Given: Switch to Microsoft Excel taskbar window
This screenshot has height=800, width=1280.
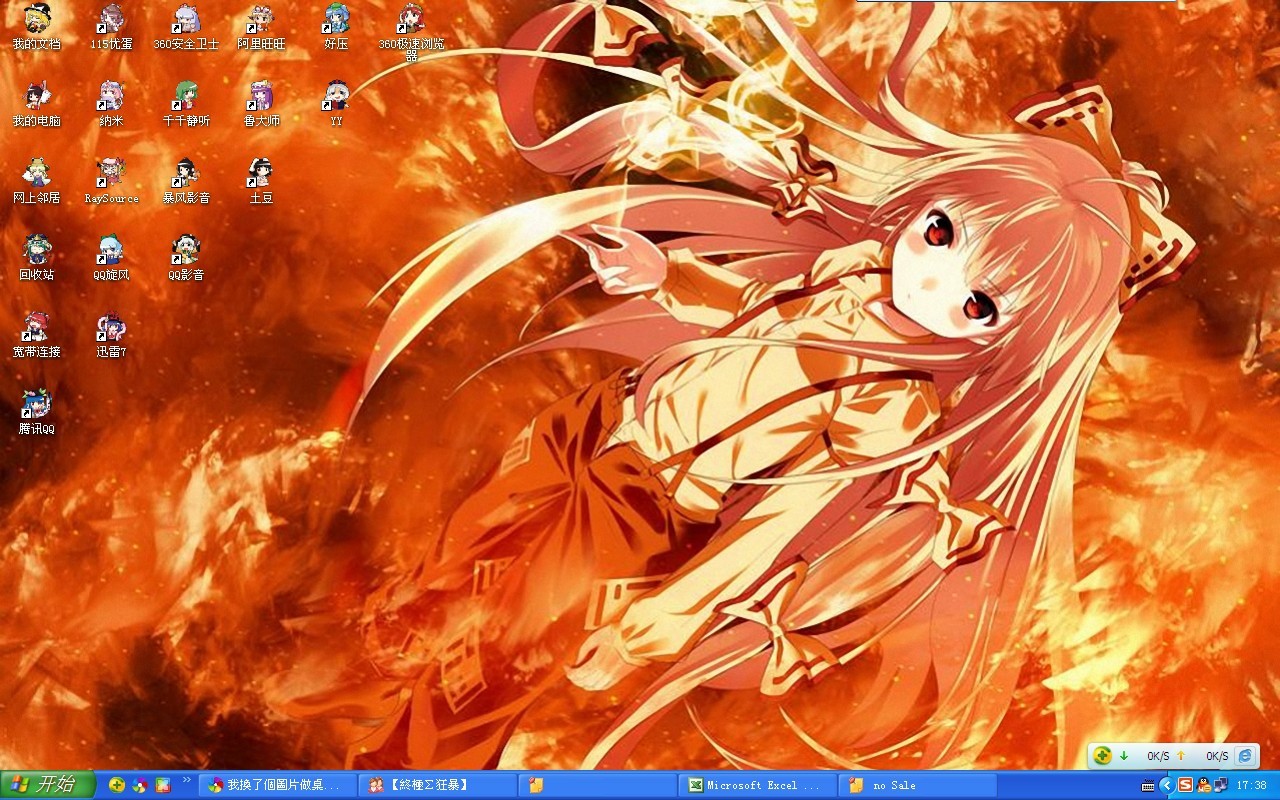Looking at the screenshot, I should (x=757, y=785).
